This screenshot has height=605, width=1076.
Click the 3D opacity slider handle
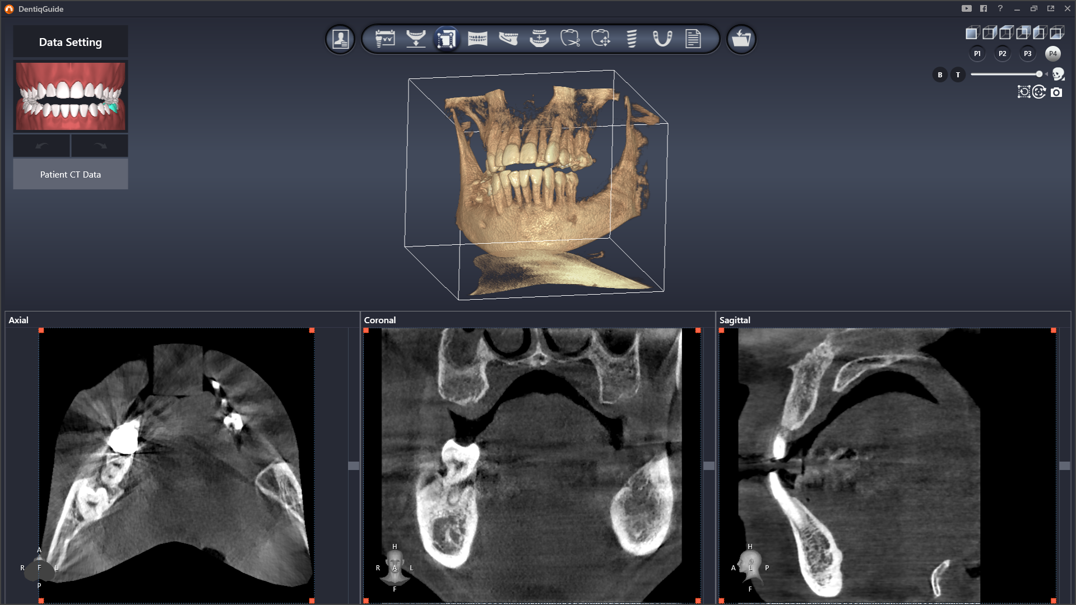(x=1039, y=74)
